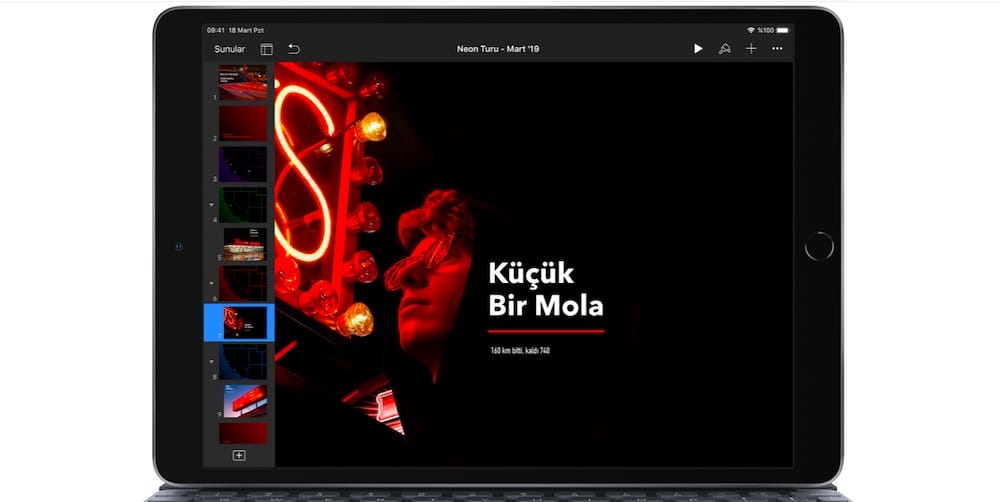Select slide 9 thumbnail with neon sign

tap(243, 400)
